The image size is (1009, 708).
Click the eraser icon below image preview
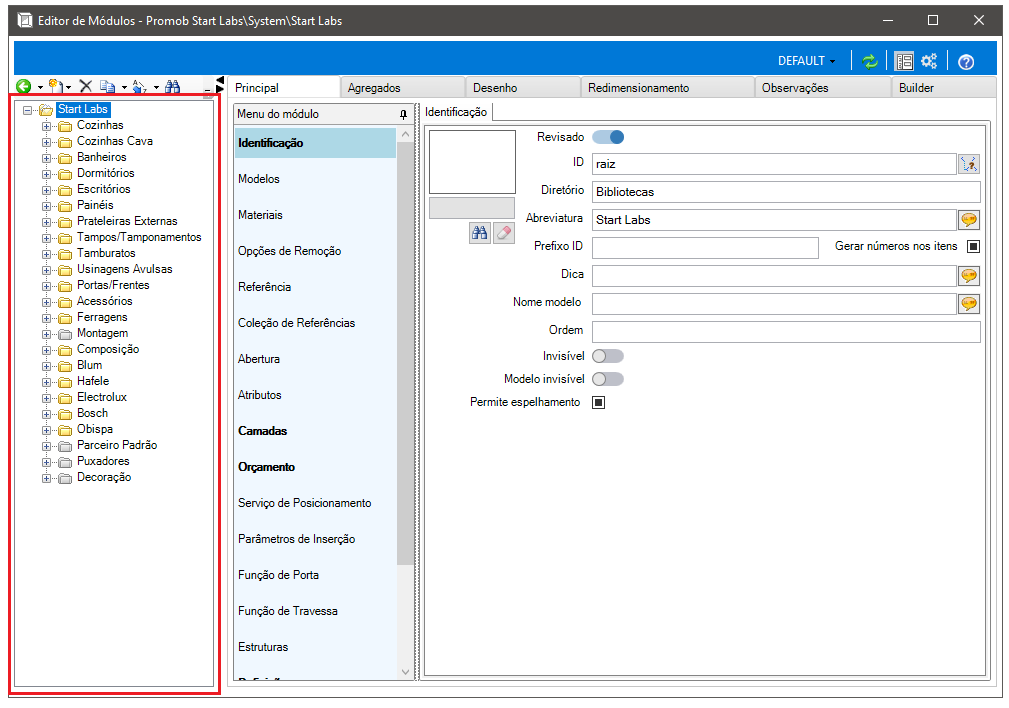click(x=504, y=233)
